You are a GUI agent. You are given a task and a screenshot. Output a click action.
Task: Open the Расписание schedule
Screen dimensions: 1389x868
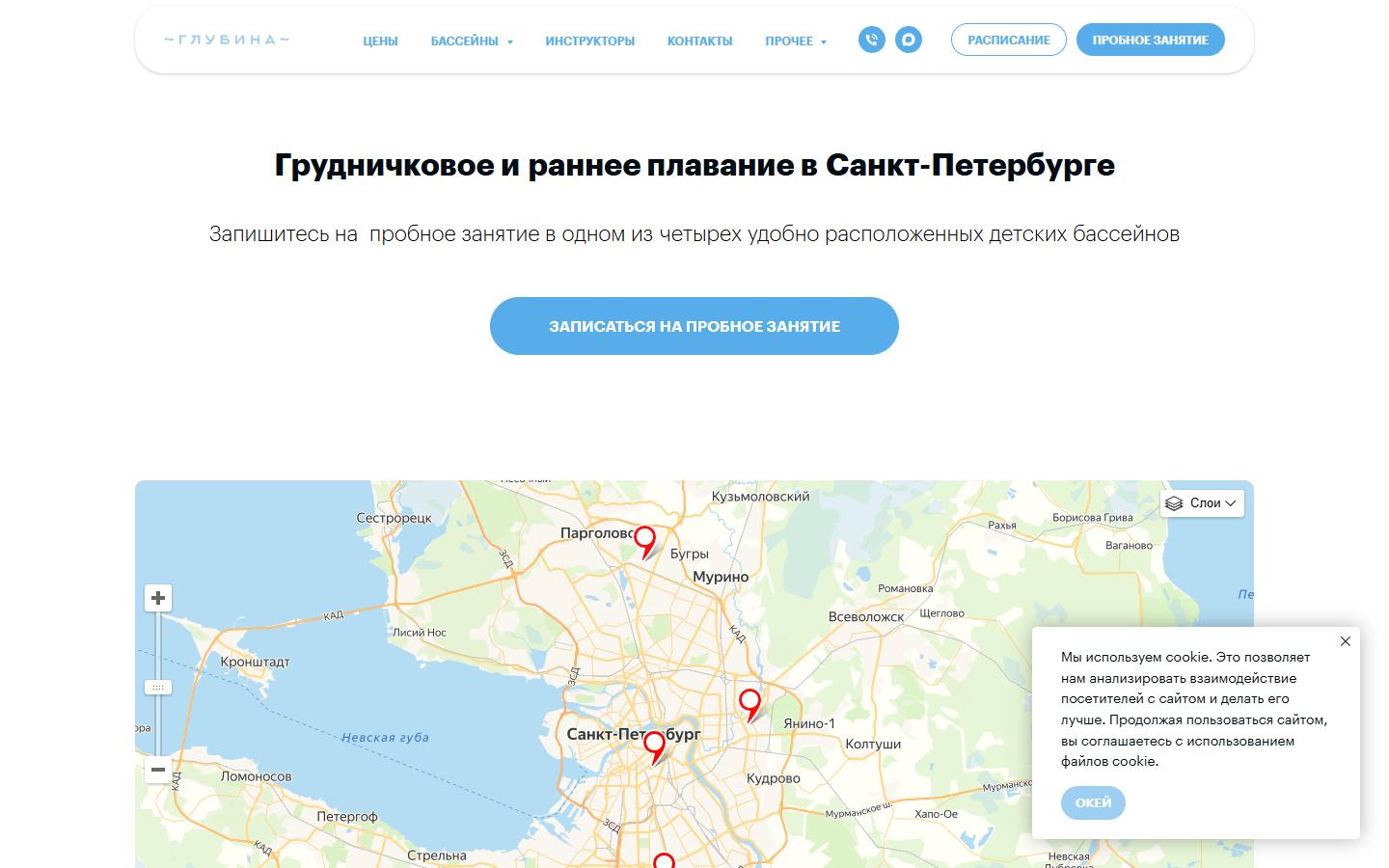point(1008,40)
